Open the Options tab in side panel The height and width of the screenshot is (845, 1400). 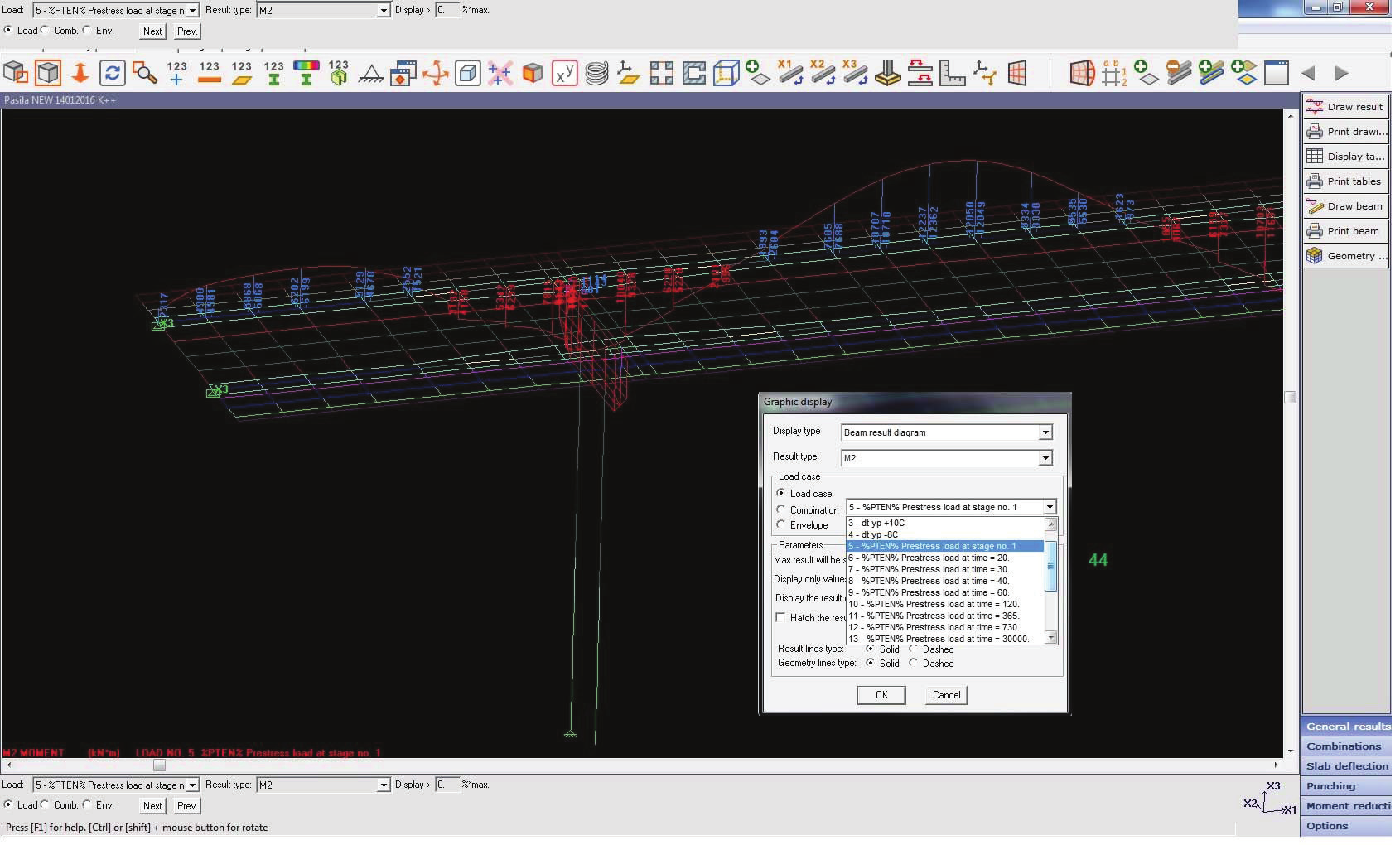pyautogui.click(x=1346, y=826)
